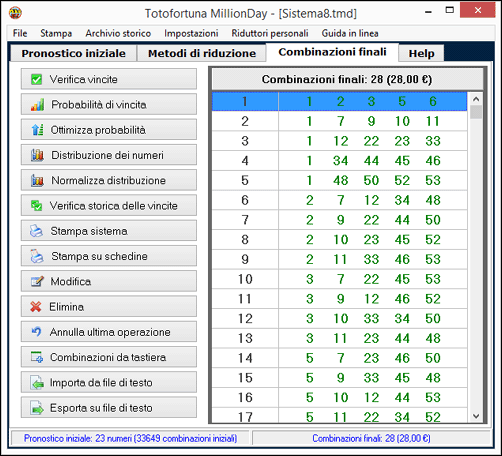Image resolution: width=502 pixels, height=456 pixels.
Task: Select combination row 8 (2 10 23 45 52)
Action: tap(339, 239)
